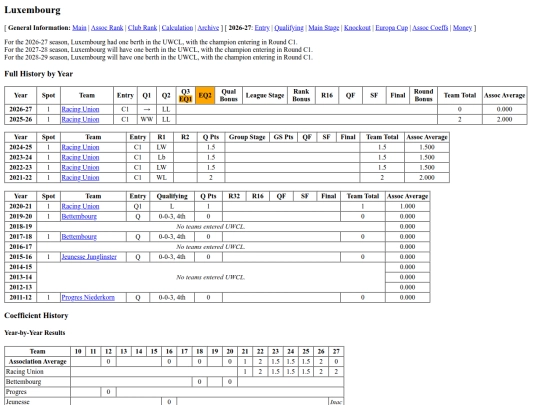Open the Qualifying link
The width and height of the screenshot is (540, 405).
[289, 28]
